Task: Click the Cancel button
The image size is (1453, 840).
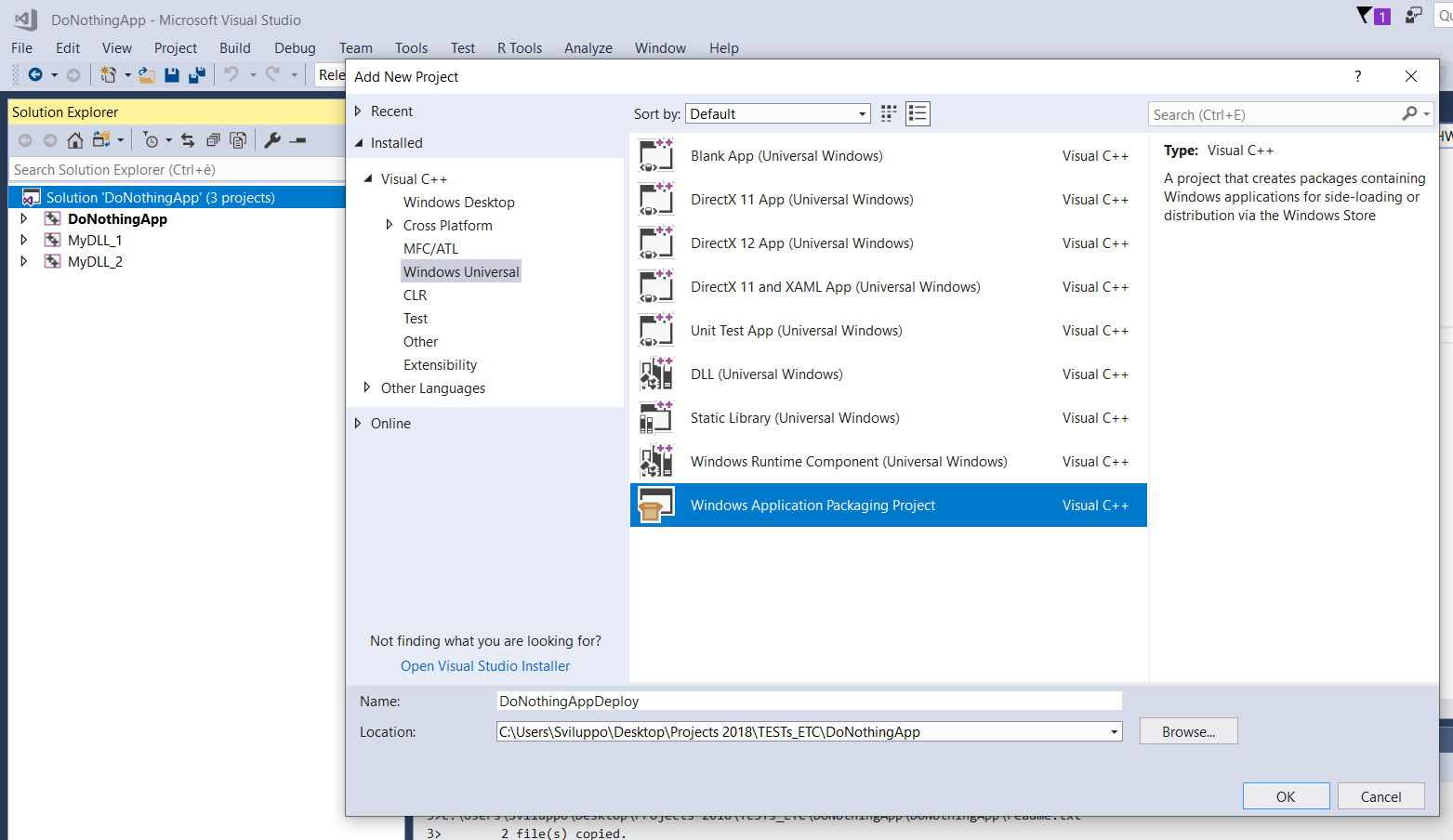Action: coord(1380,796)
